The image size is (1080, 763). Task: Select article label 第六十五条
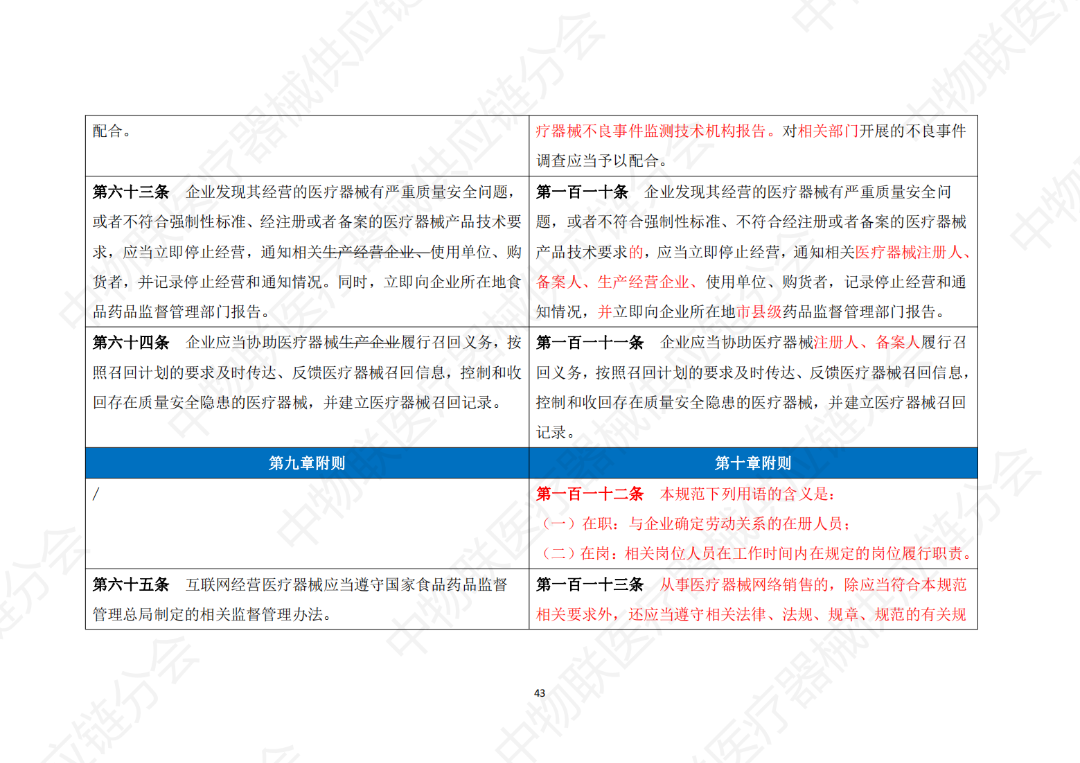[131, 585]
